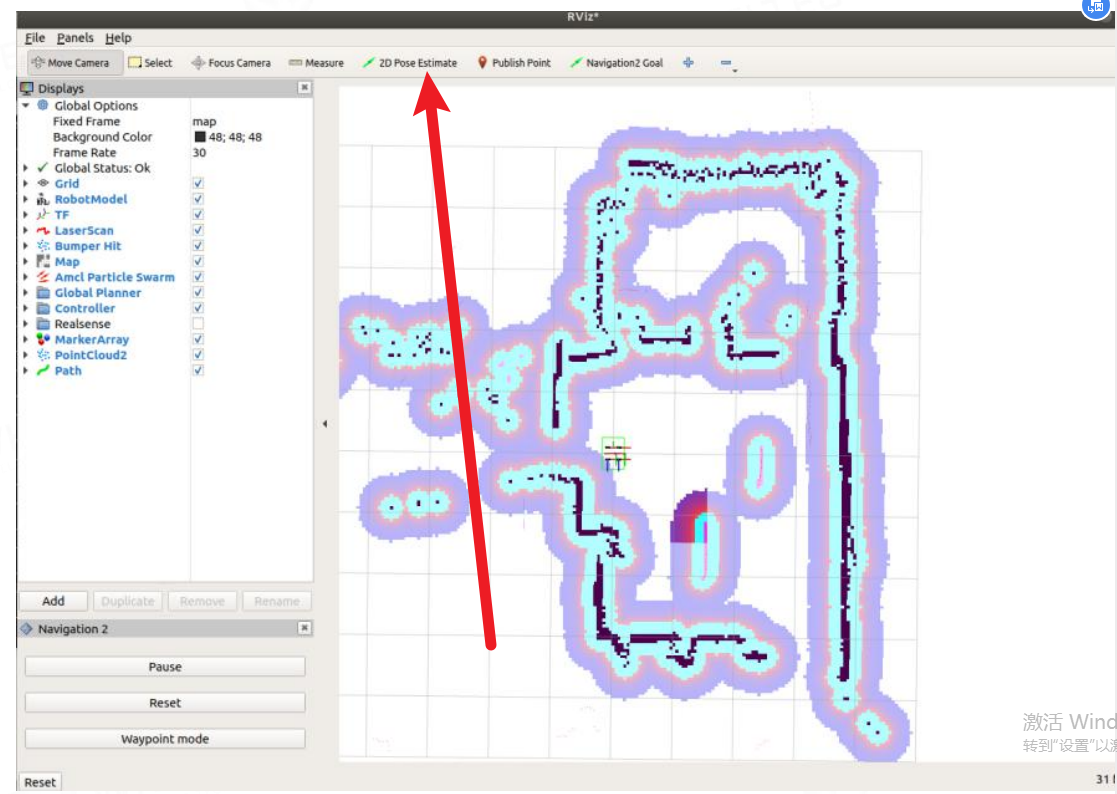Disable the Grid display checkbox
Viewport: 1117px width, 794px height.
point(198,184)
